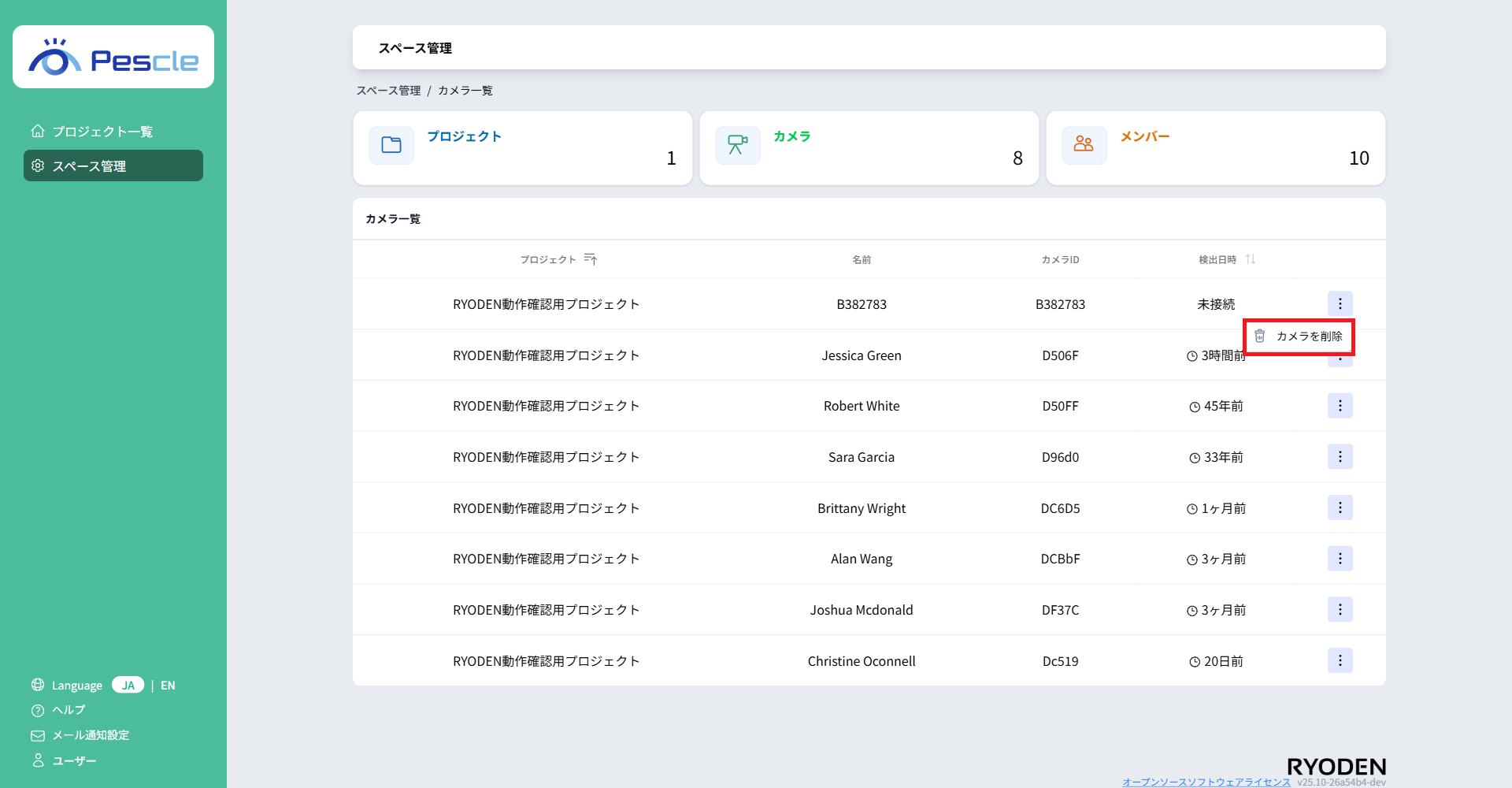The image size is (1512, 788).
Task: Click the members icon on Member card
Action: [x=1084, y=146]
